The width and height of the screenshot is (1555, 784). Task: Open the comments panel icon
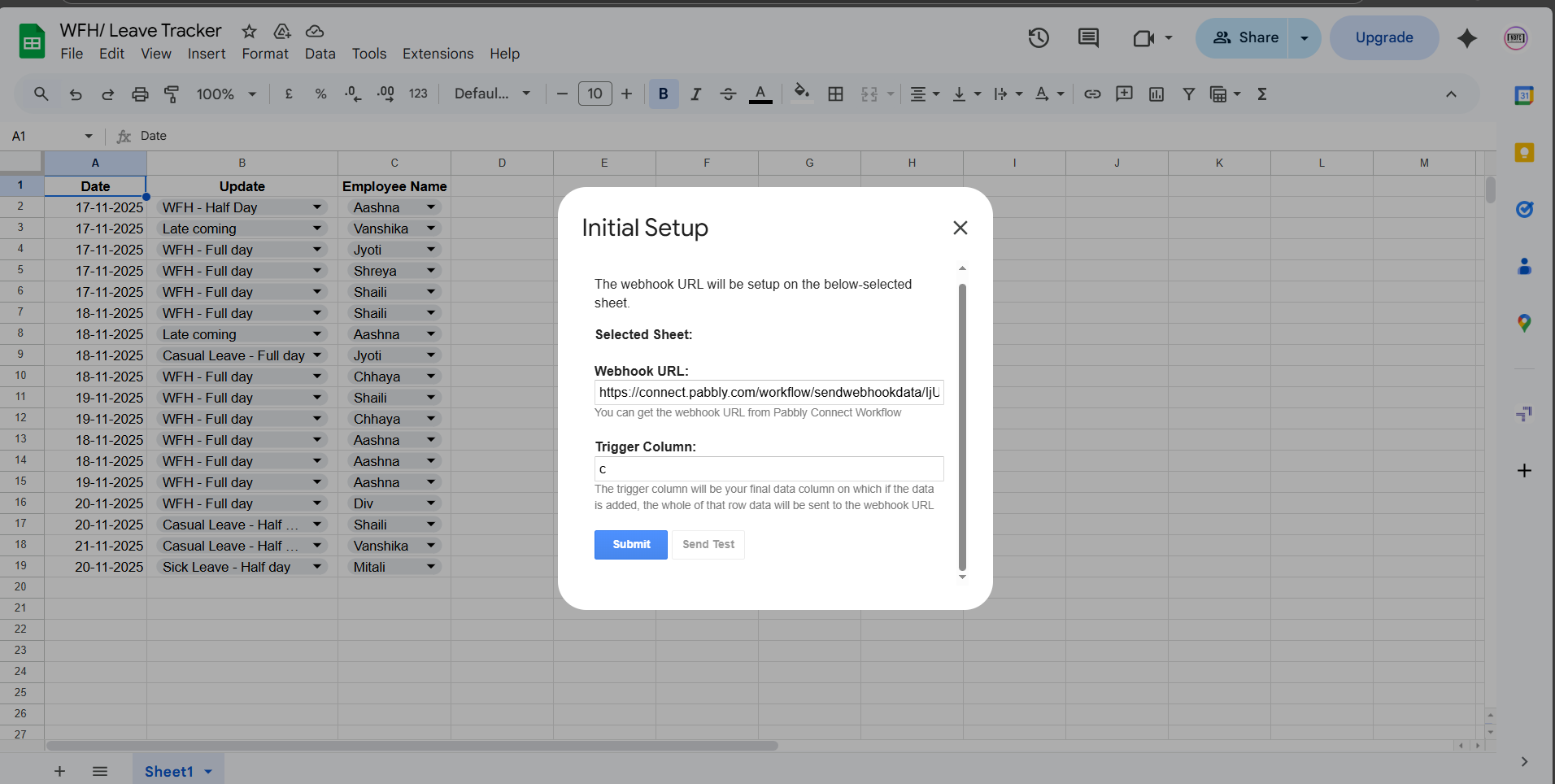(x=1088, y=37)
